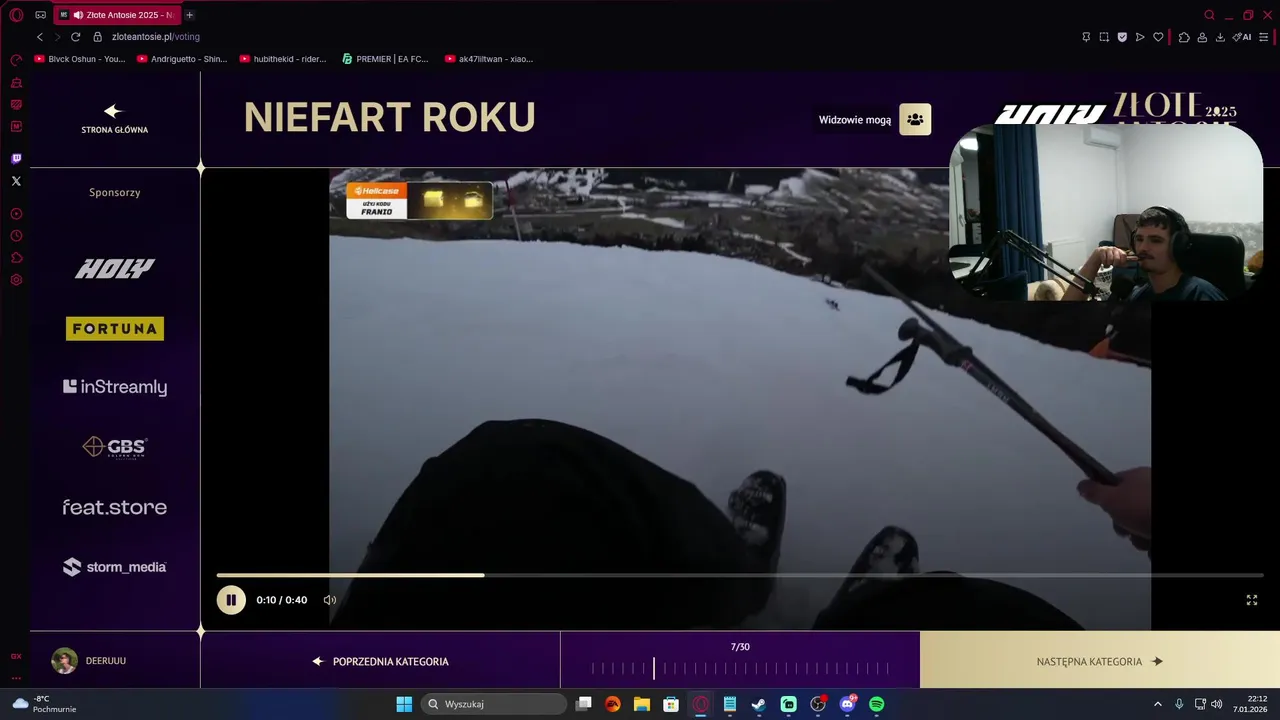
Task: Click the viewers group icon button
Action: 915,119
